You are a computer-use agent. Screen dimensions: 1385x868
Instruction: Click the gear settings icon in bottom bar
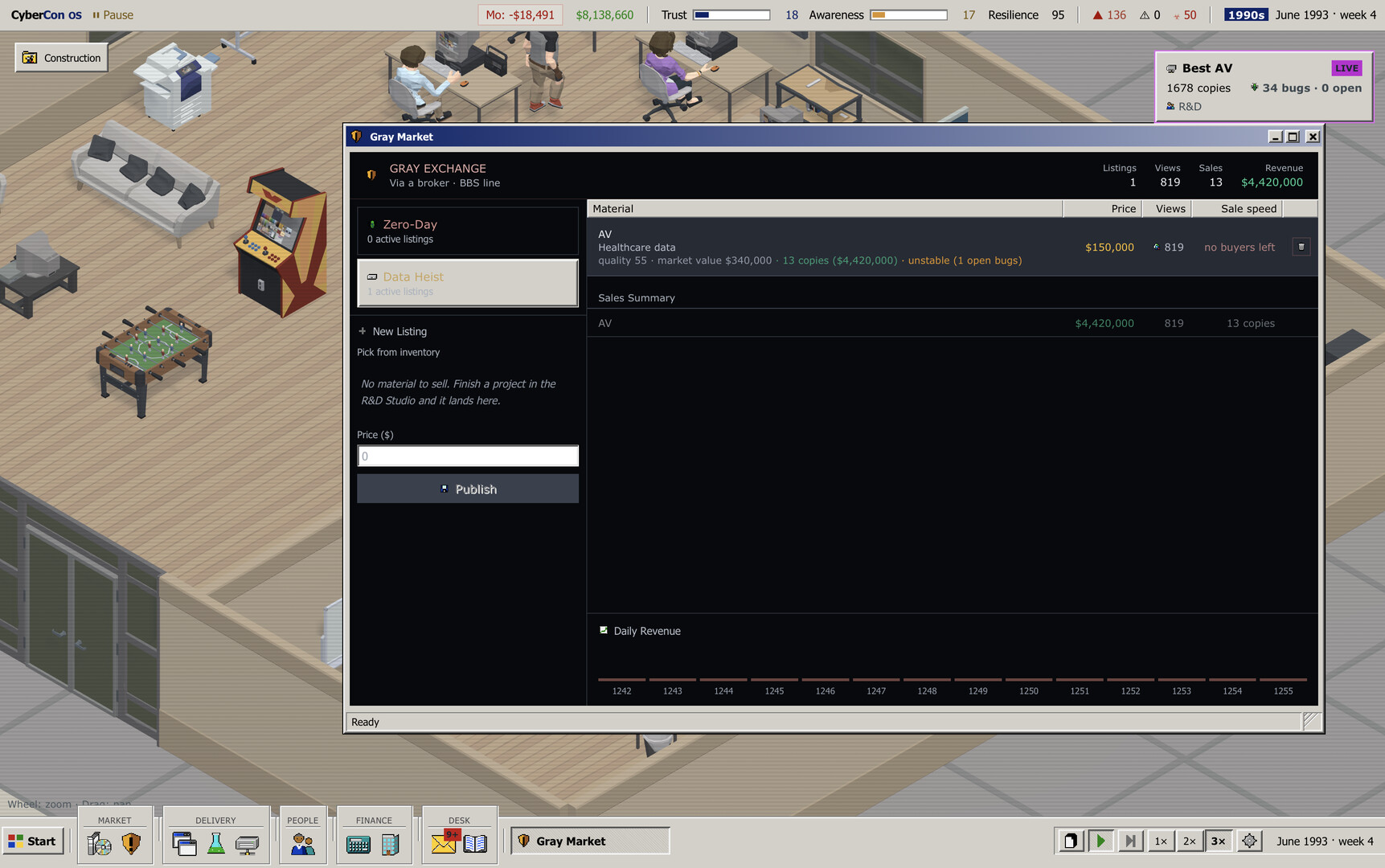1249,841
